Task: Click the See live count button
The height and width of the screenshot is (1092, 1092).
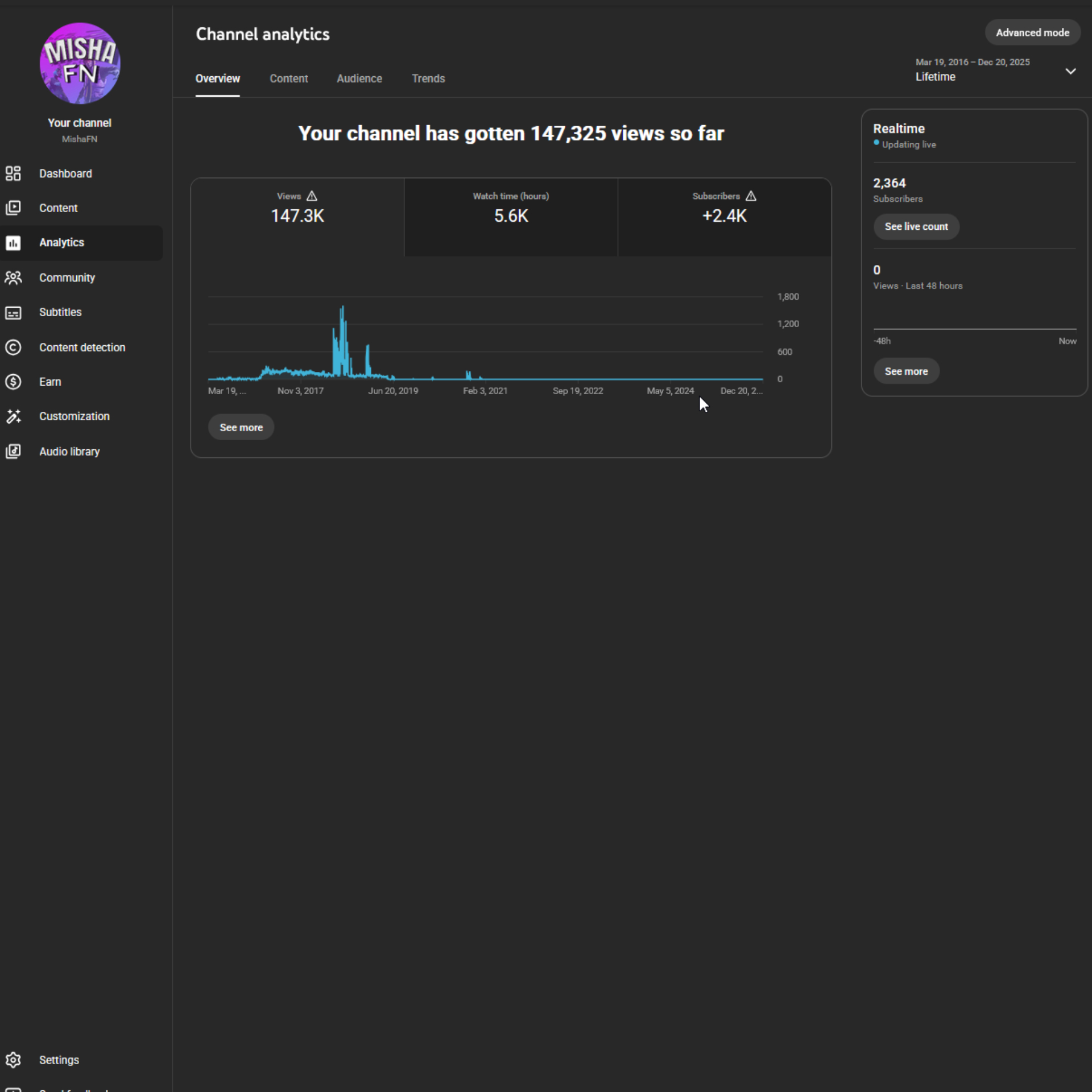Action: (x=916, y=226)
